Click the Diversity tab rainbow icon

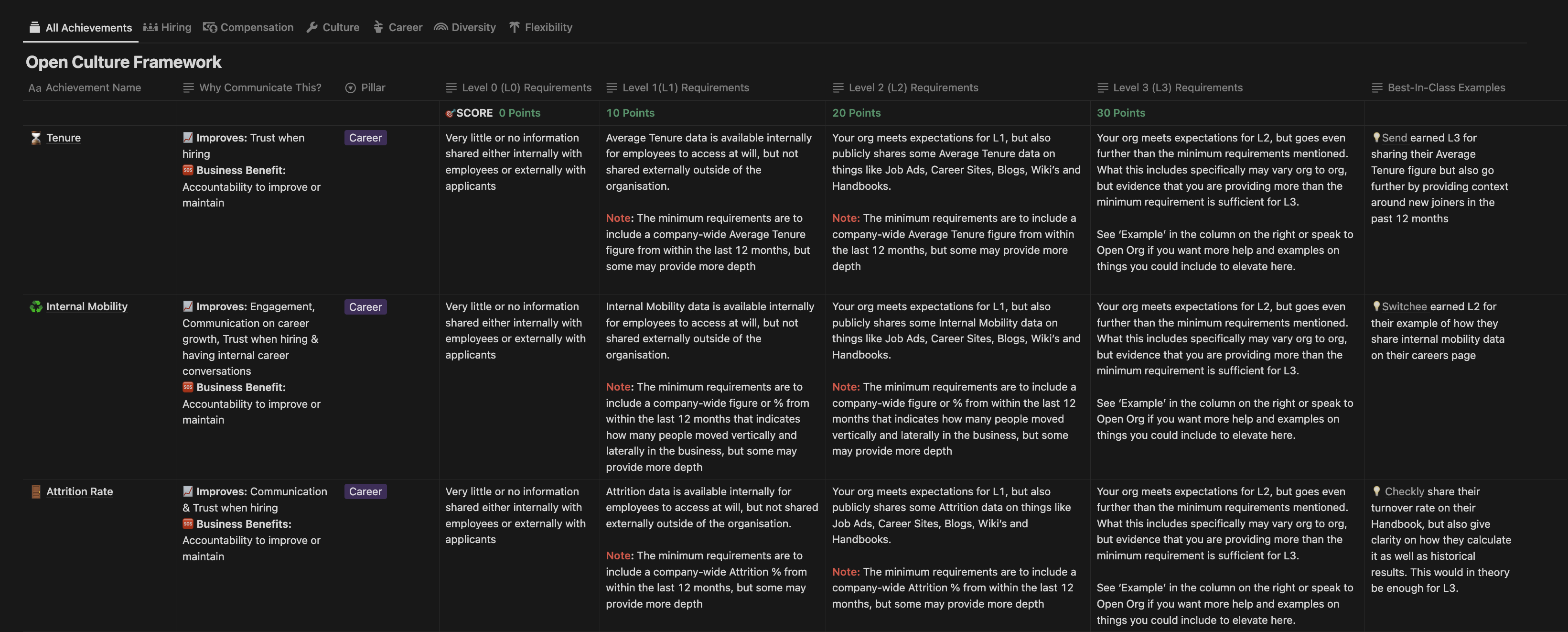tap(440, 27)
